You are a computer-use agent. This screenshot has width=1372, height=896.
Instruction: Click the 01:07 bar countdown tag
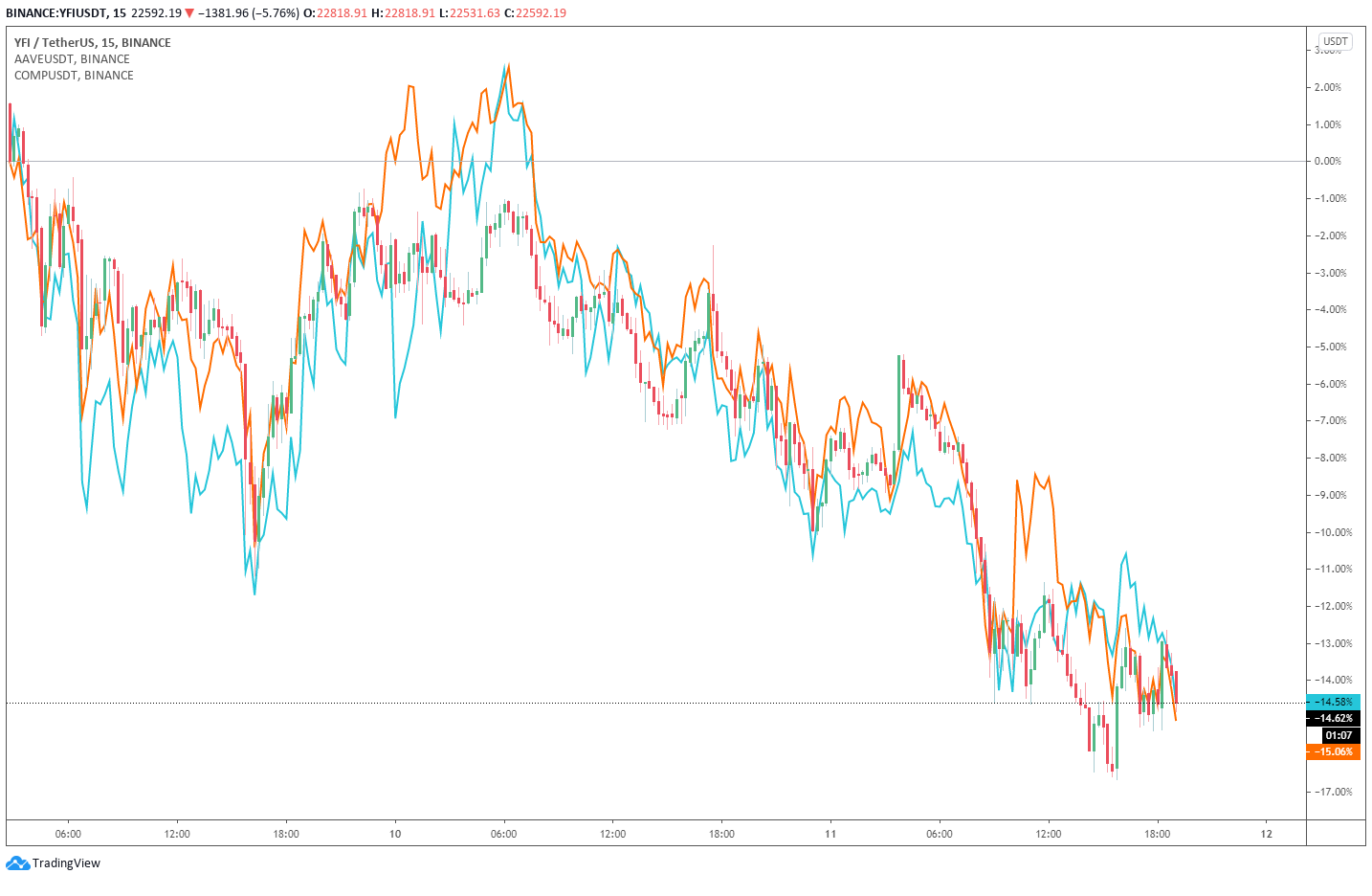(1339, 735)
